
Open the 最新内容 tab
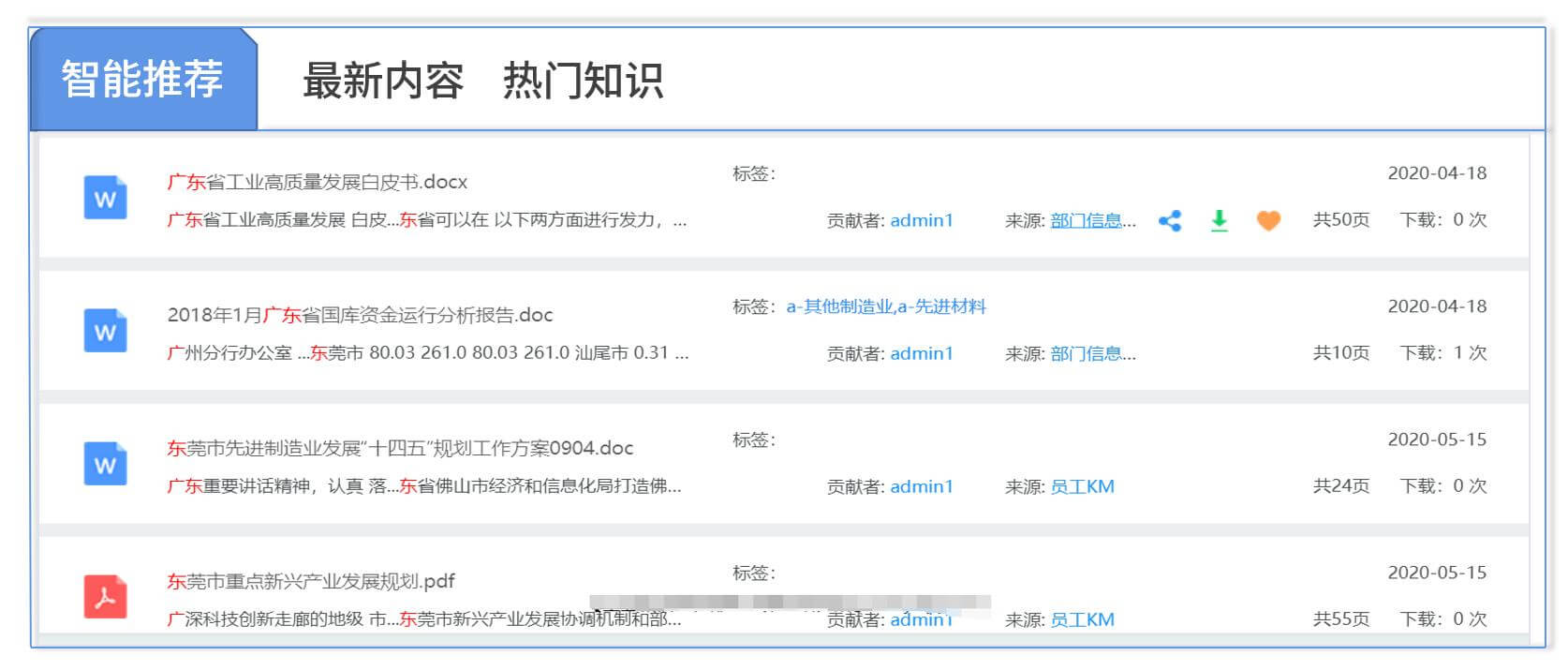[382, 81]
